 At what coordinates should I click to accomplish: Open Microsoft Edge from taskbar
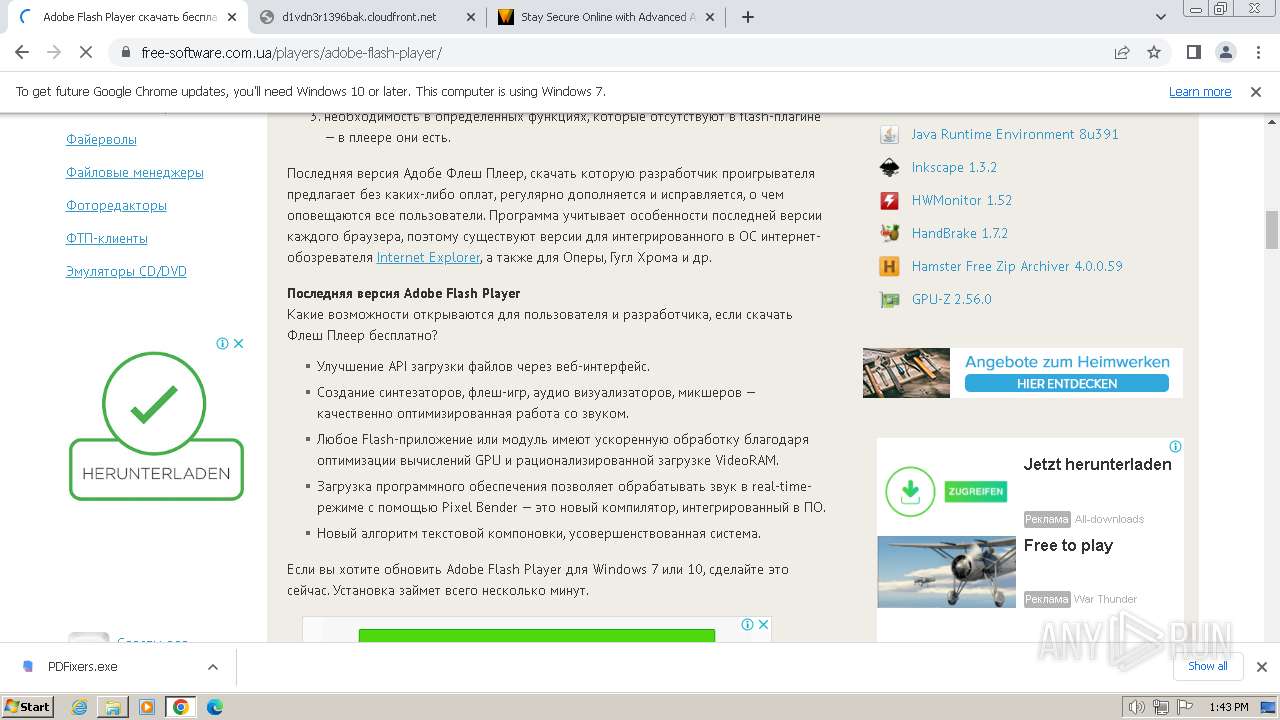(x=215, y=707)
